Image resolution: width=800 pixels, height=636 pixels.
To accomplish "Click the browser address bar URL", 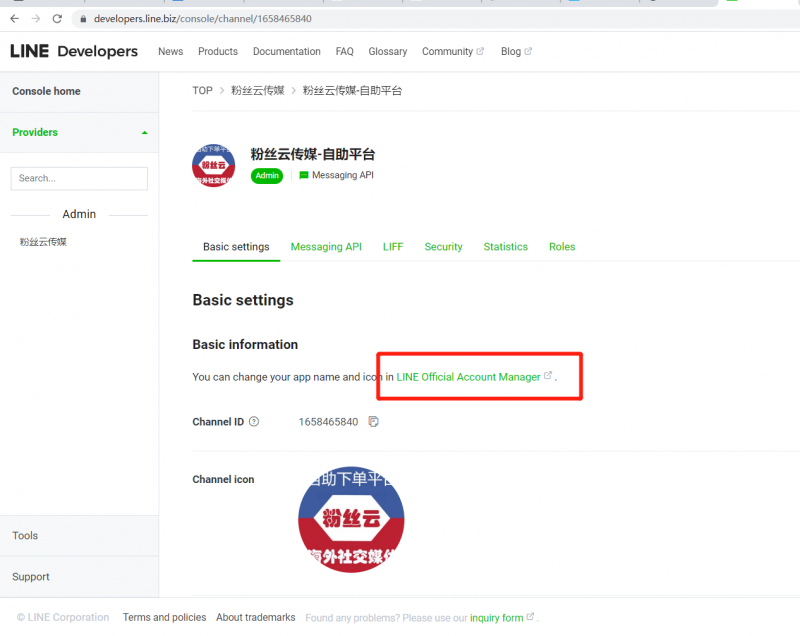I will coord(203,19).
